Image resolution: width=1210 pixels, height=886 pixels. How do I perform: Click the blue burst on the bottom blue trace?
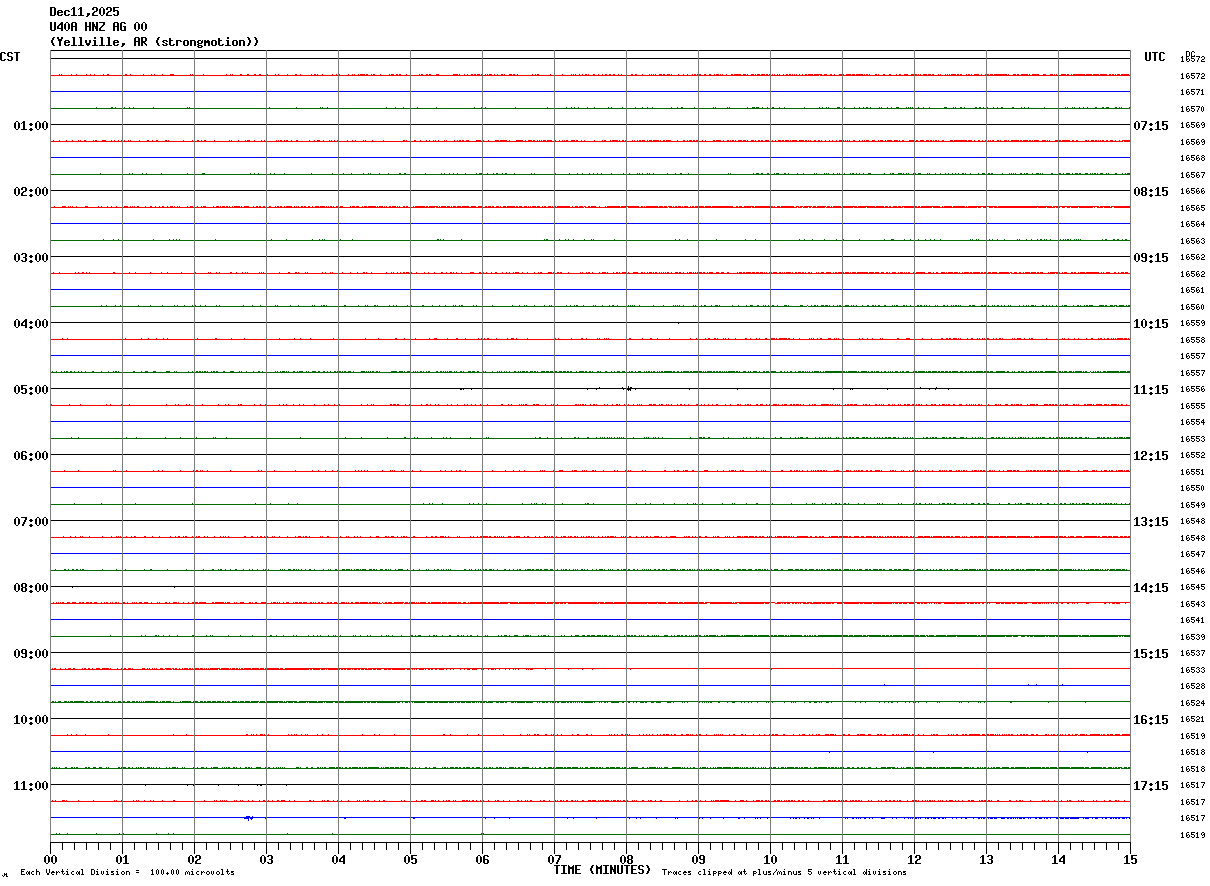click(x=248, y=818)
